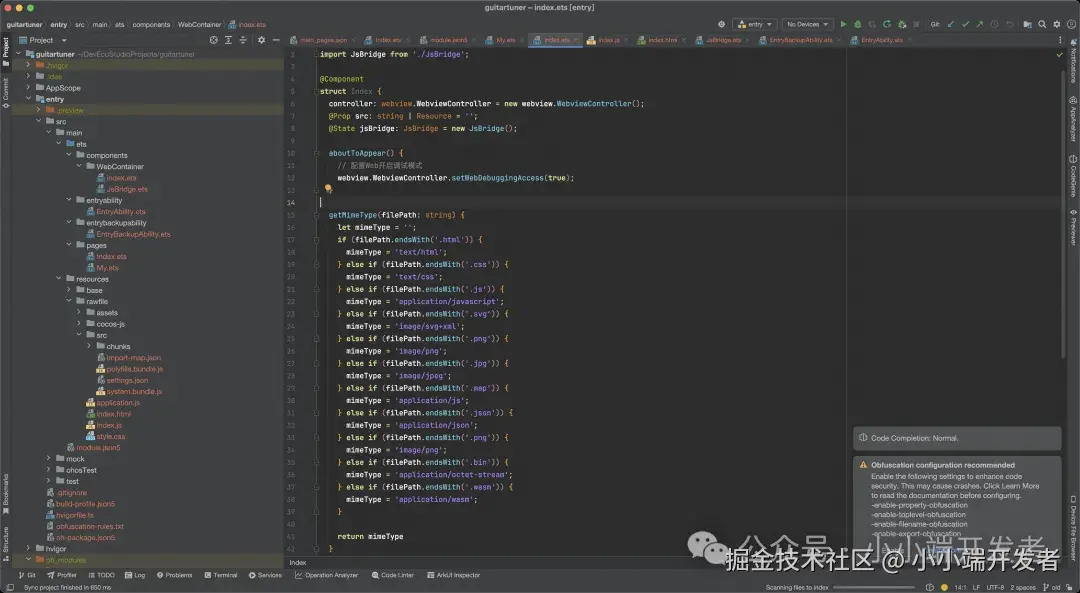Click the UTF-8 encoding status bar entry
The height and width of the screenshot is (593, 1080).
click(x=995, y=587)
